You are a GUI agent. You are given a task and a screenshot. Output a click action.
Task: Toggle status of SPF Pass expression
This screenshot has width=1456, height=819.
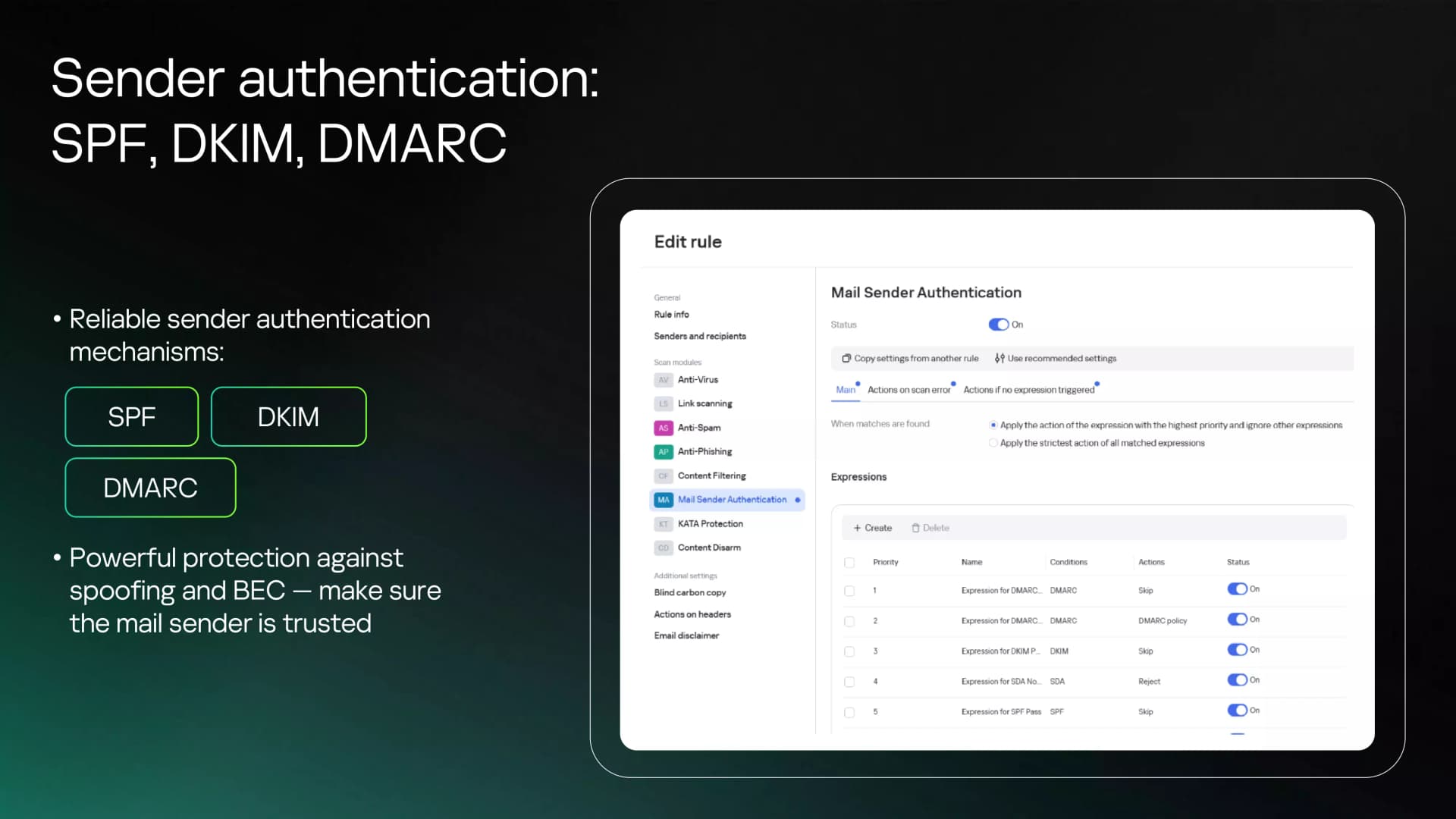pyautogui.click(x=1237, y=711)
